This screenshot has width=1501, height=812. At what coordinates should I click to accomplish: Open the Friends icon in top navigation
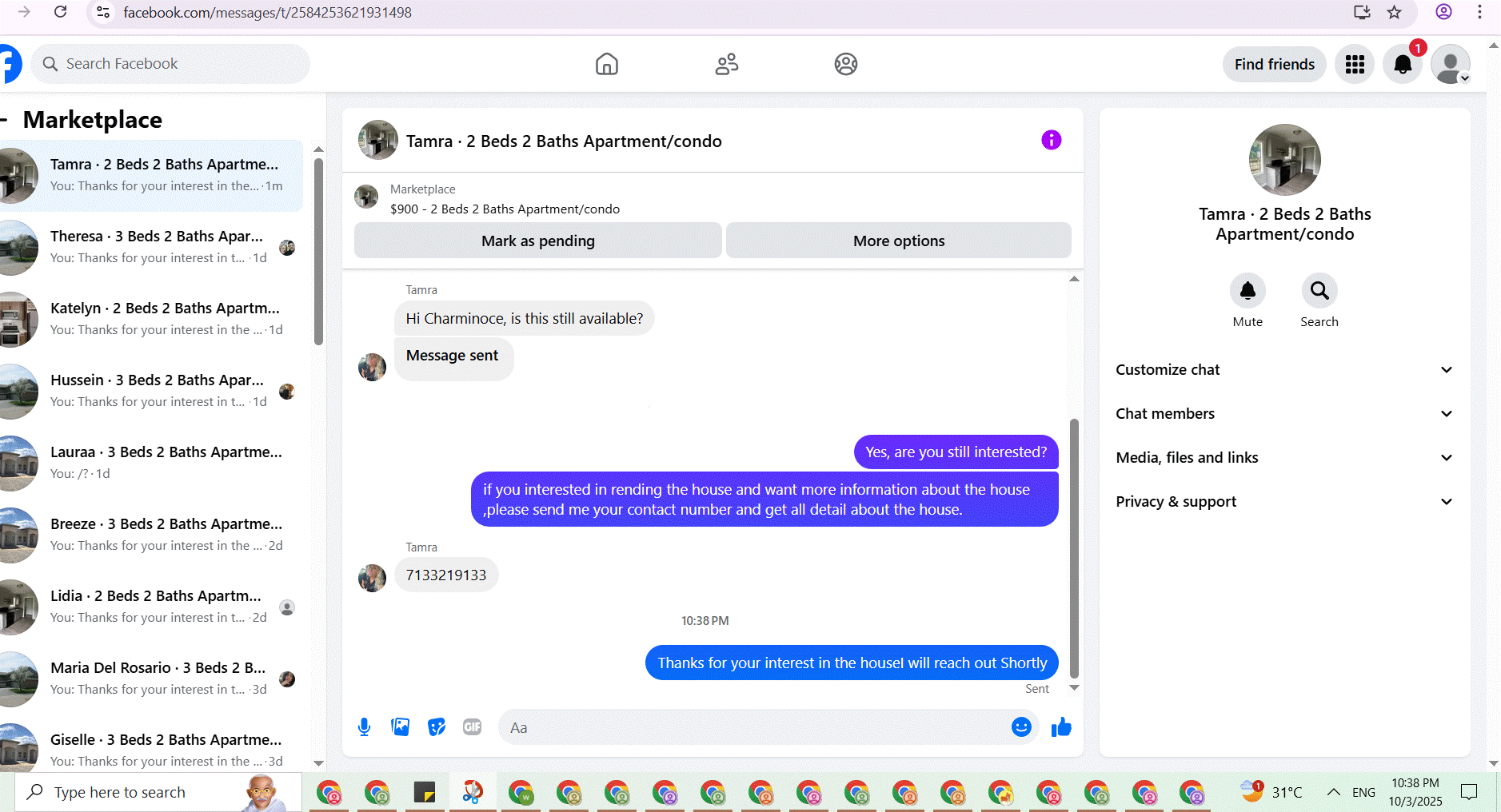click(727, 64)
